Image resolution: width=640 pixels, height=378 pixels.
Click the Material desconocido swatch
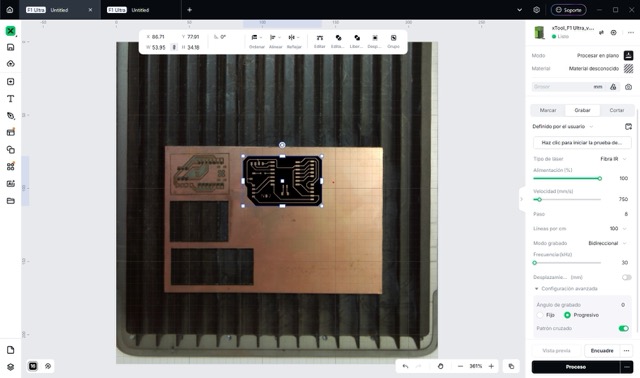629,69
